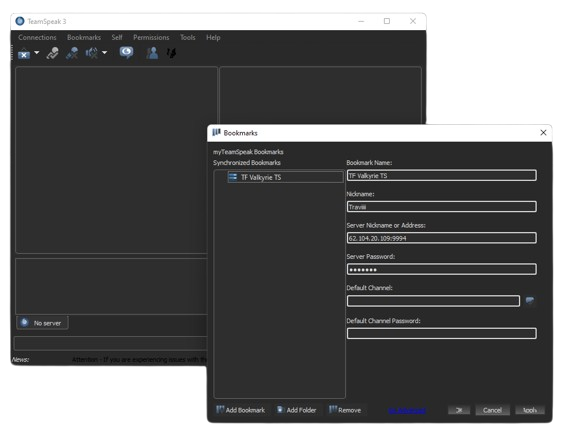Screen dimensions: 564x442
Task: Open the dropdown arrow beside the mute speakers icon
Action: (x=104, y=53)
